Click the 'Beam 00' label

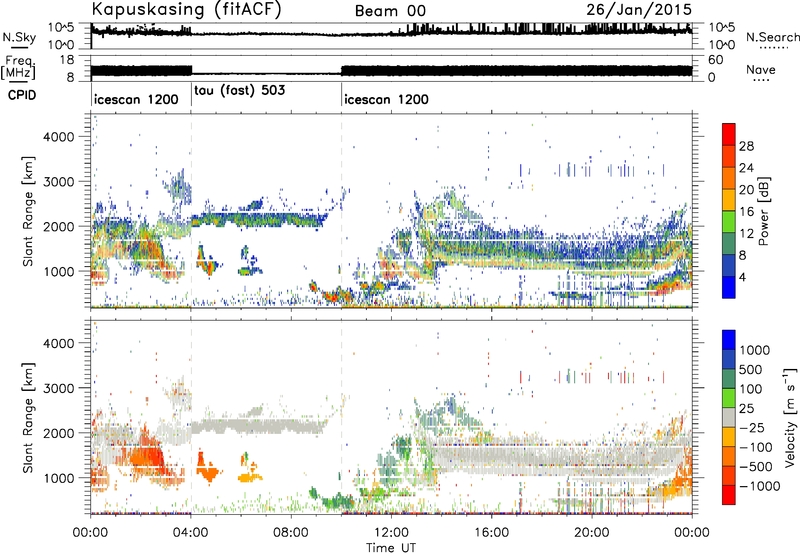coord(390,11)
